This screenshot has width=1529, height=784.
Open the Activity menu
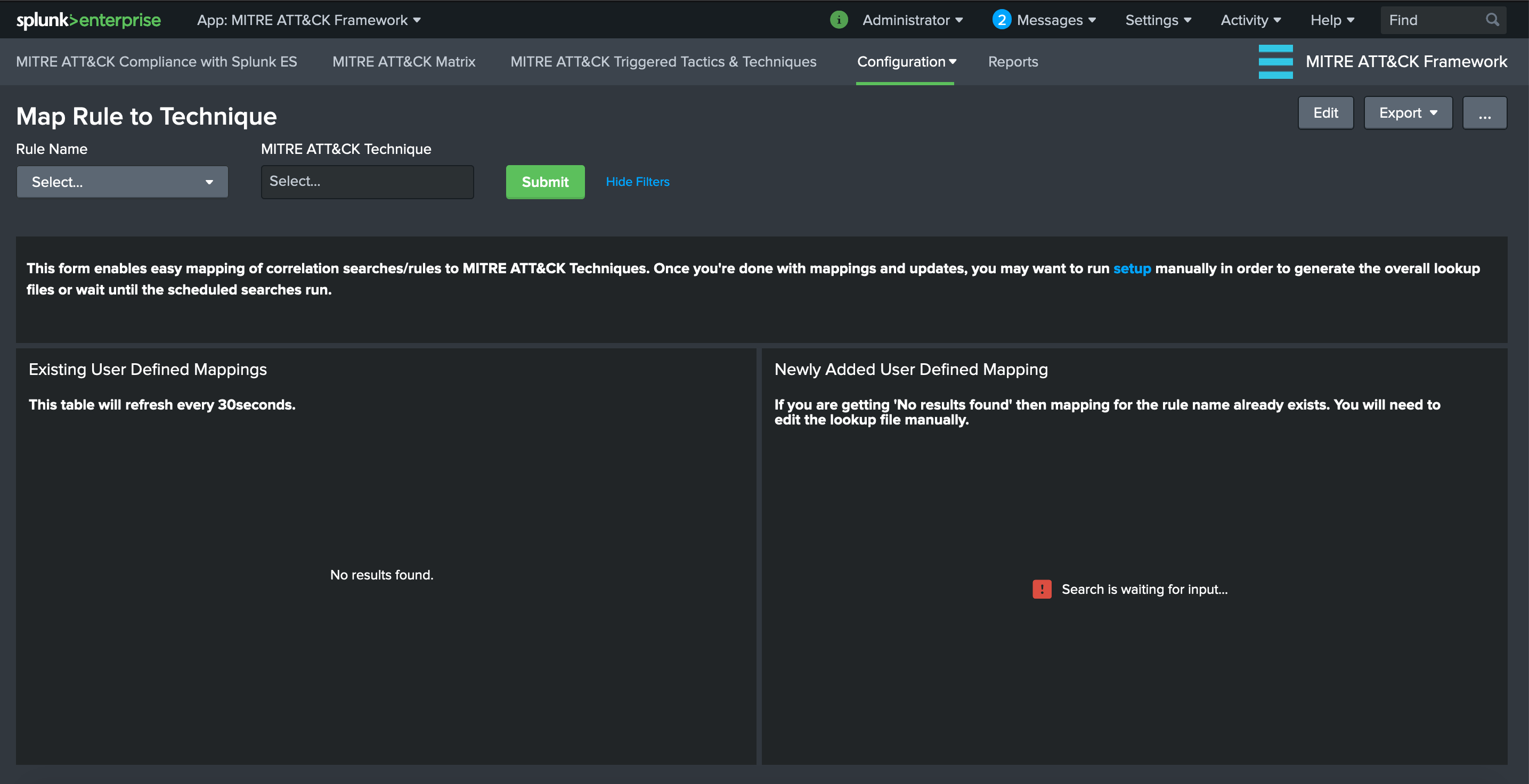point(1250,20)
